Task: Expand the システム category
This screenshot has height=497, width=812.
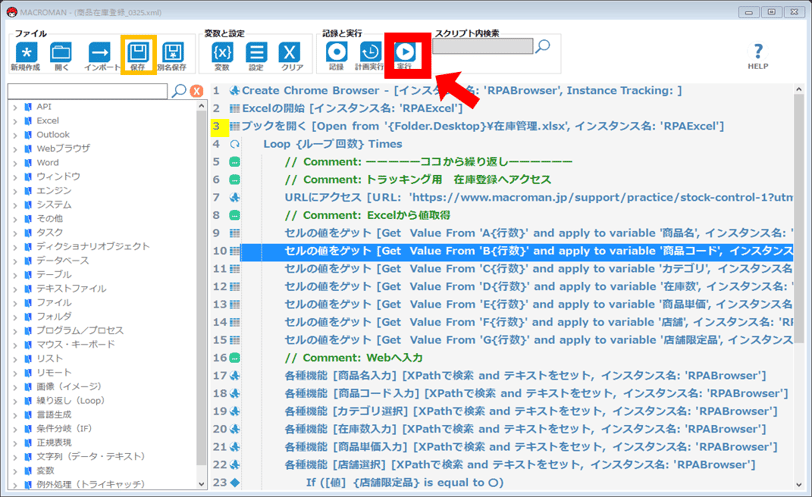Action: click(15, 205)
